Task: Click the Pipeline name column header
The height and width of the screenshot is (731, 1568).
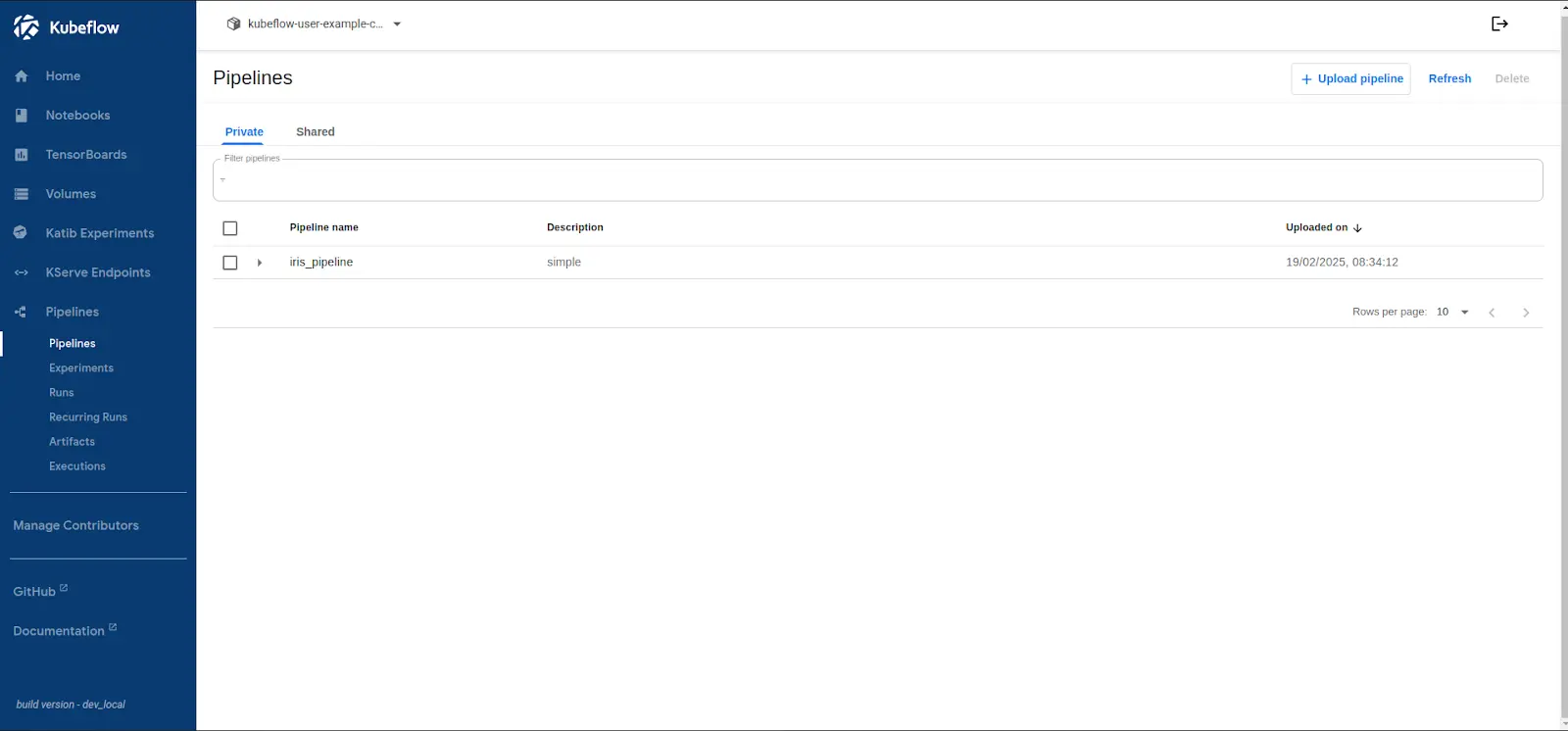Action: (324, 227)
